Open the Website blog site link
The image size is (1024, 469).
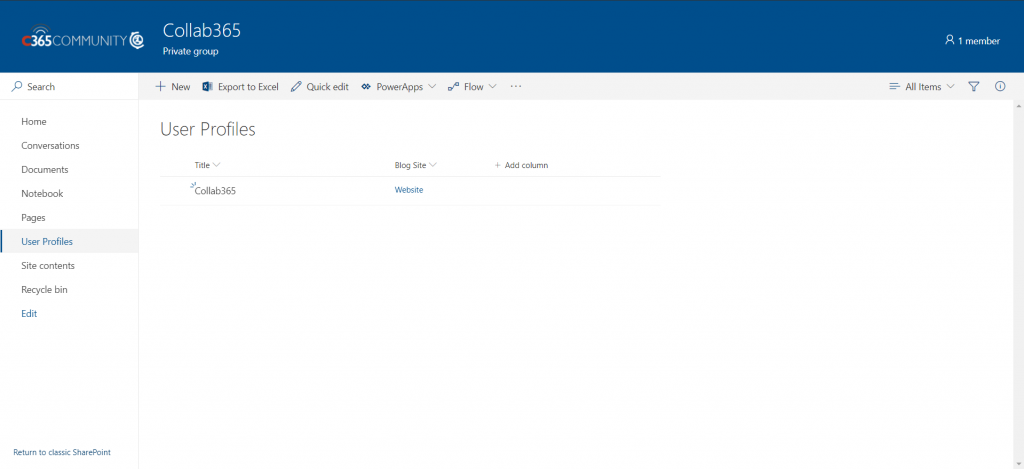409,190
